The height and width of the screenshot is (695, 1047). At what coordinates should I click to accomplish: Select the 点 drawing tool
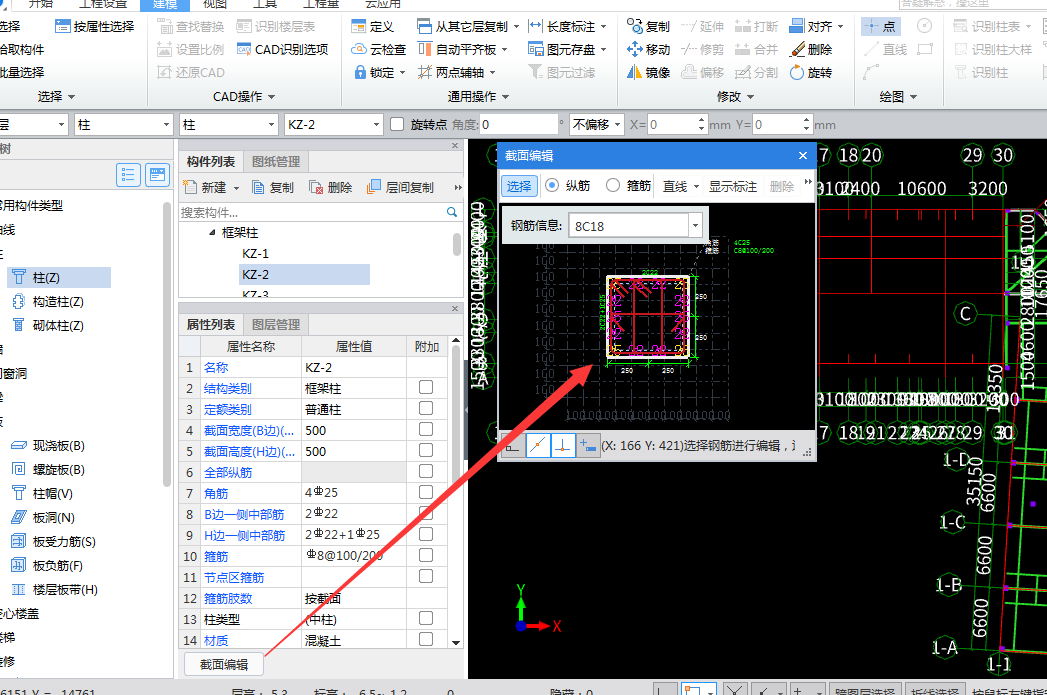881,27
